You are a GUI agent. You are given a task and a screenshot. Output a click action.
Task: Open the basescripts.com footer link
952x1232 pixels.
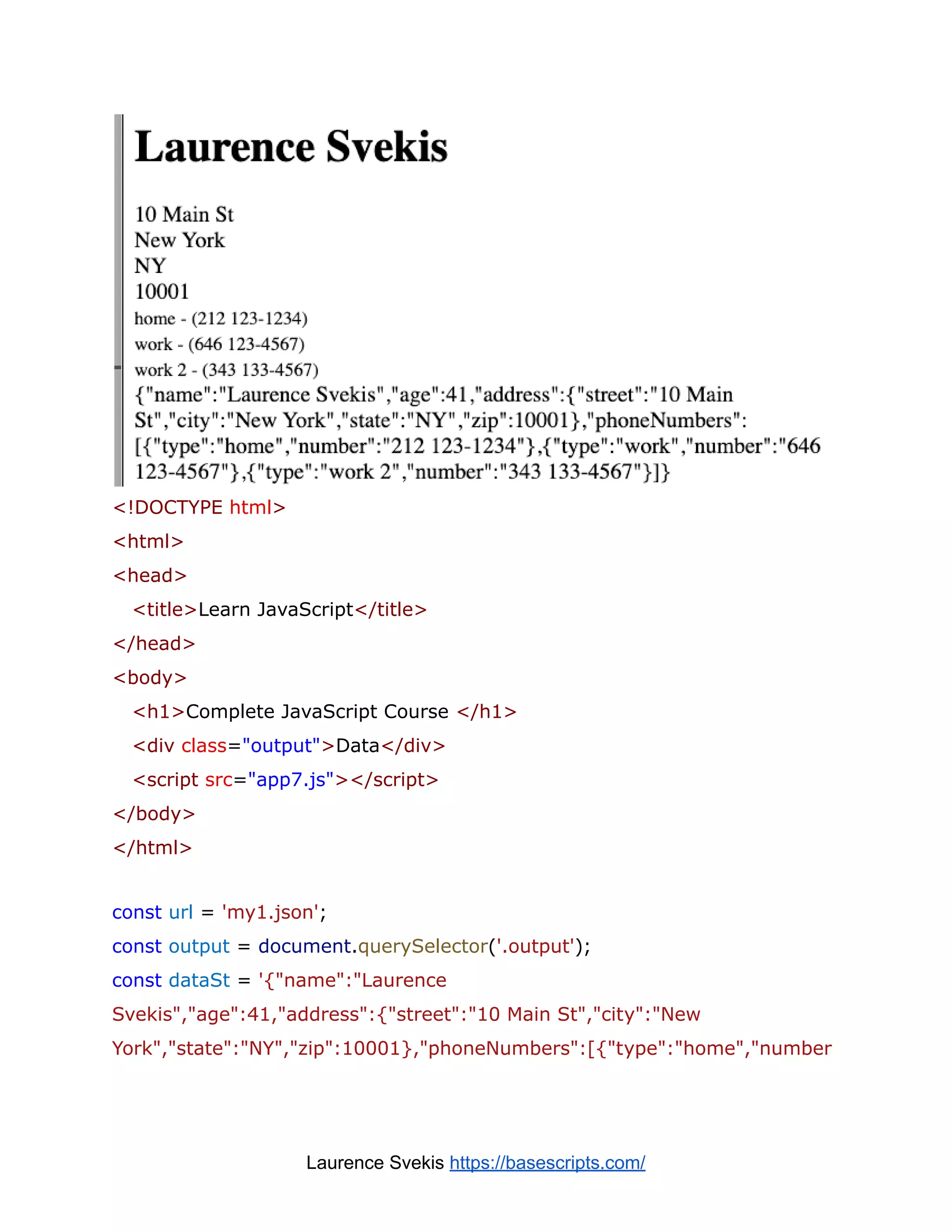pos(547,1163)
